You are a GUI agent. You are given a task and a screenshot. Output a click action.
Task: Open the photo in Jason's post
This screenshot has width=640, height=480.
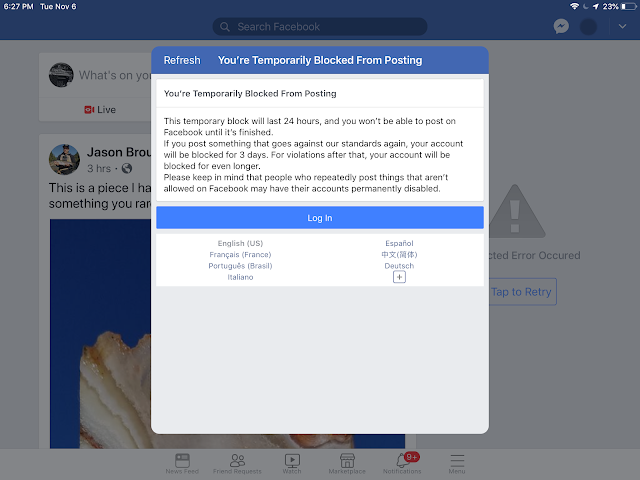pos(100,333)
